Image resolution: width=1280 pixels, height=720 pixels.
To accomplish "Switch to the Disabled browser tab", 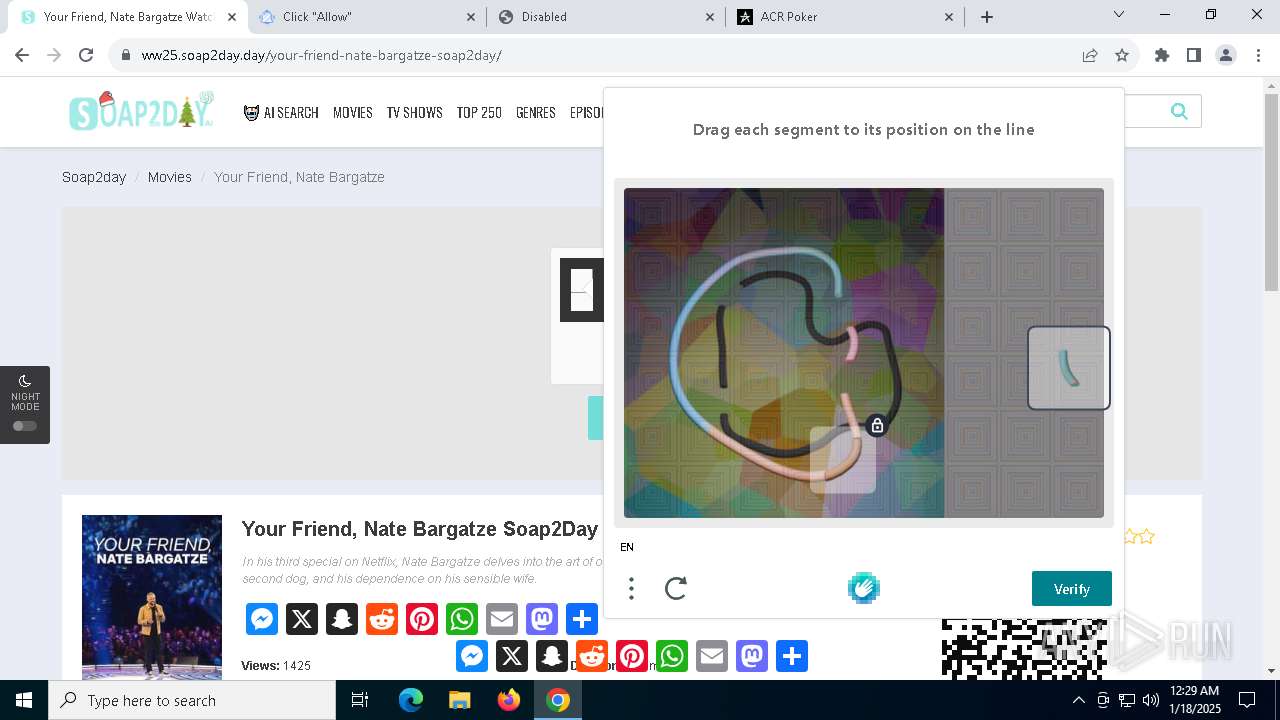I will [x=606, y=16].
